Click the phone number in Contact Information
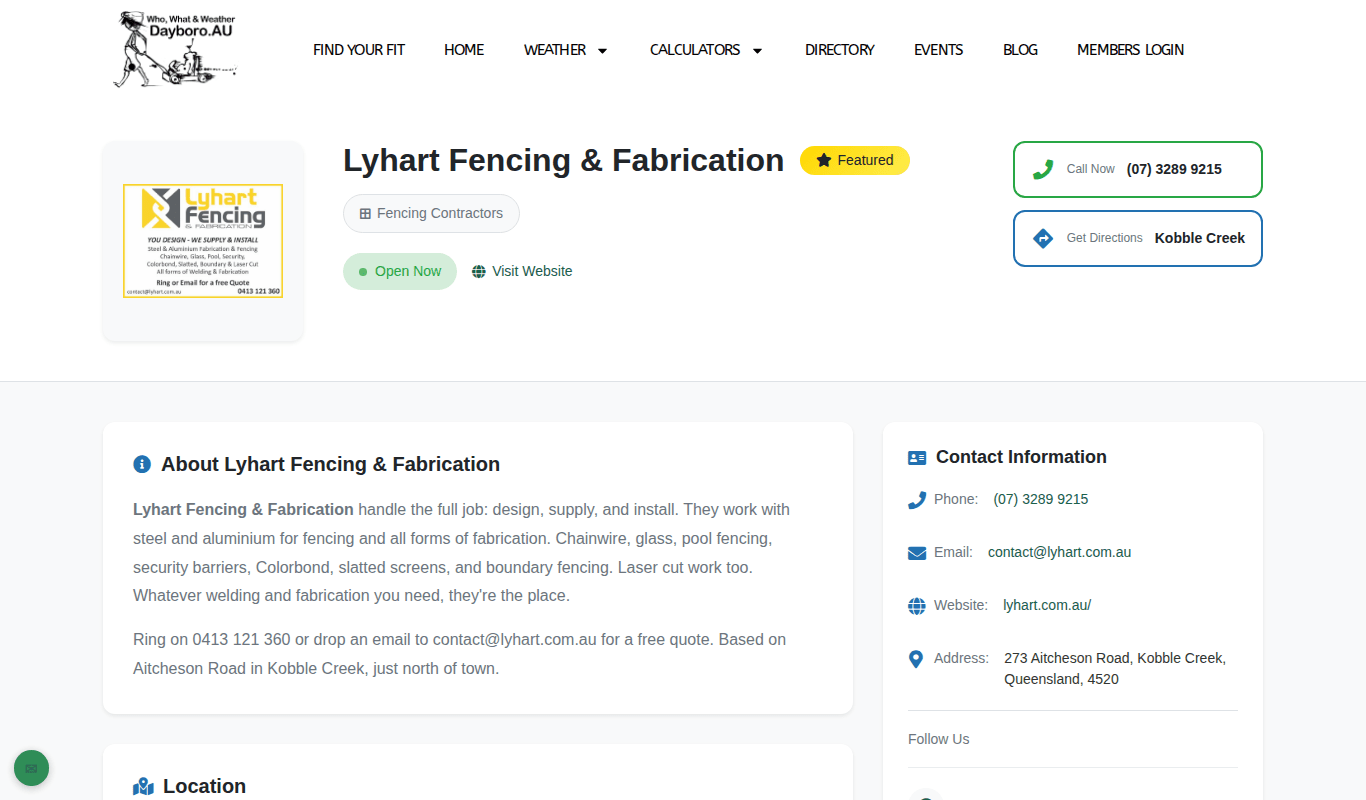This screenshot has height=800, width=1366. tap(1041, 499)
